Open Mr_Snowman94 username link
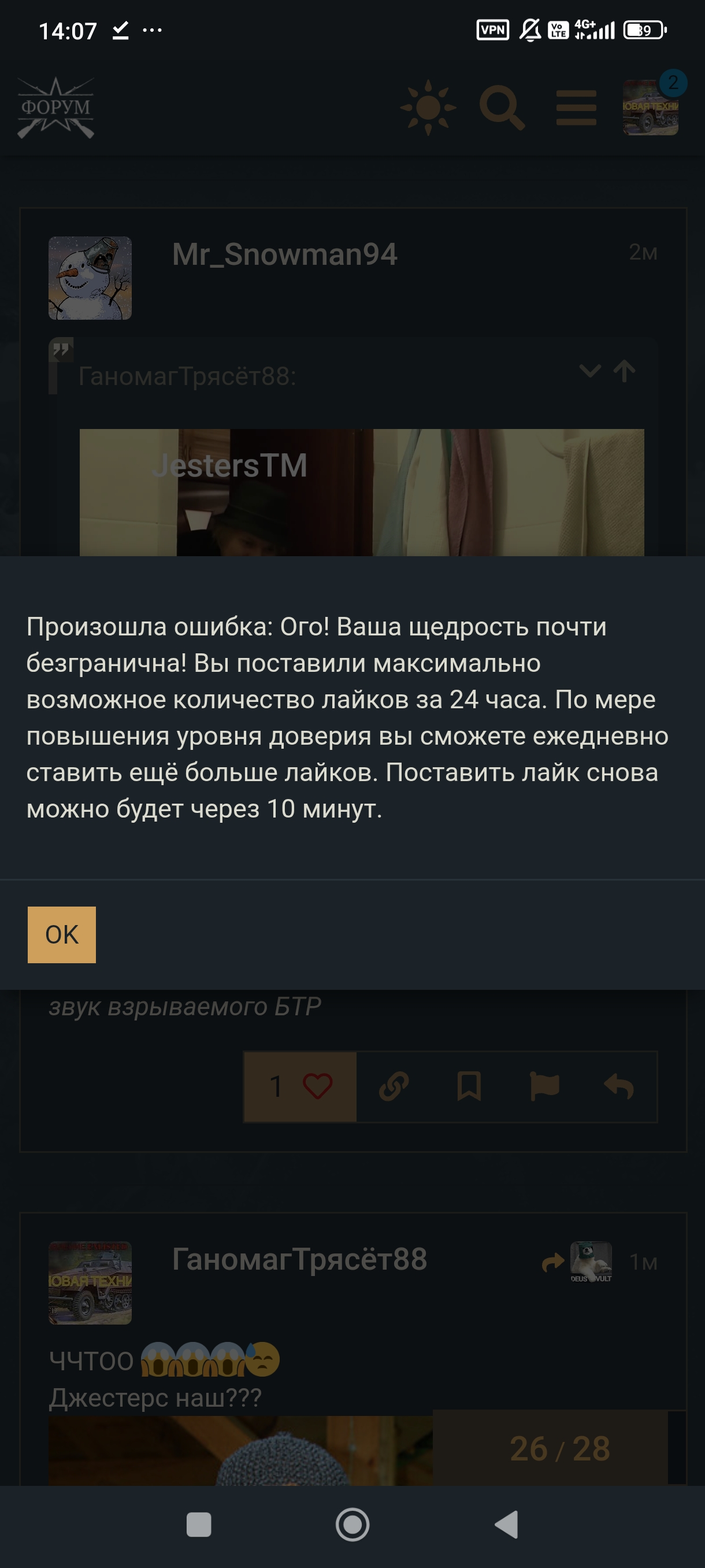 coord(285,254)
